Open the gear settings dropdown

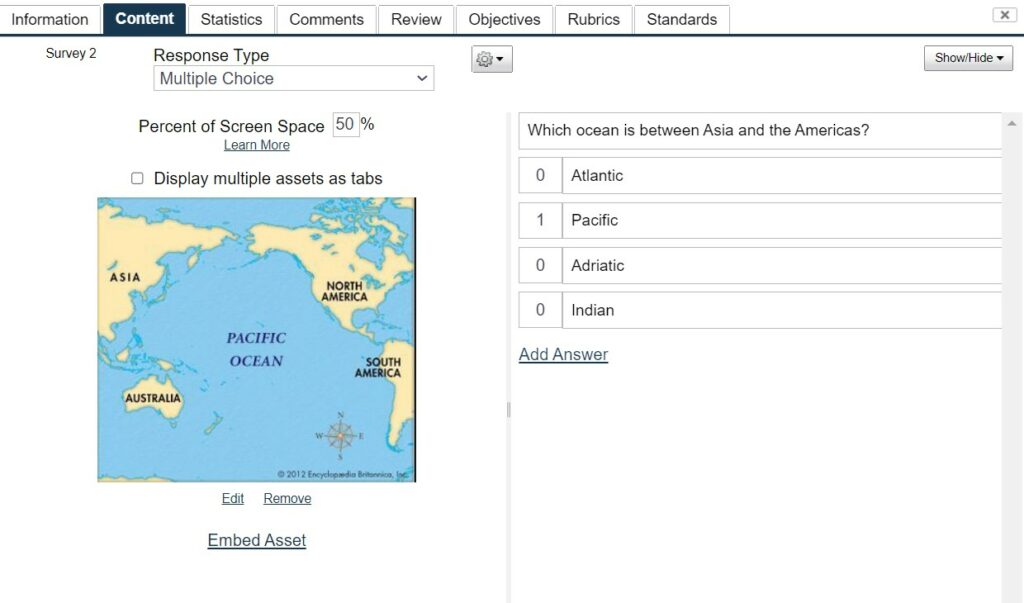491,59
